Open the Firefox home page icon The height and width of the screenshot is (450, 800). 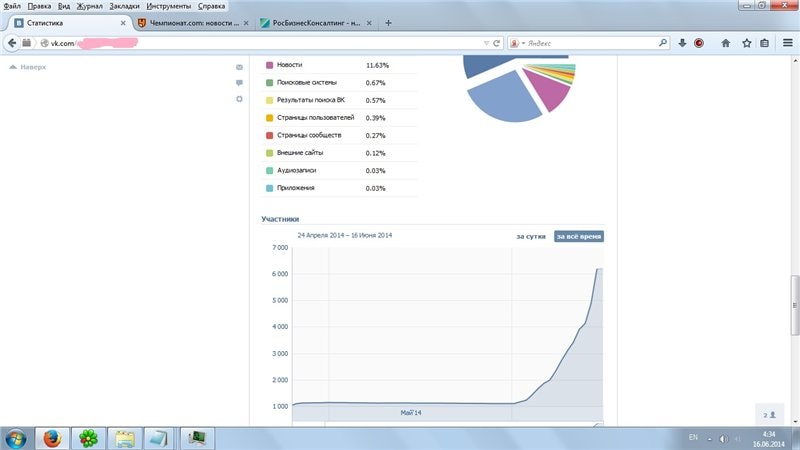tap(726, 43)
